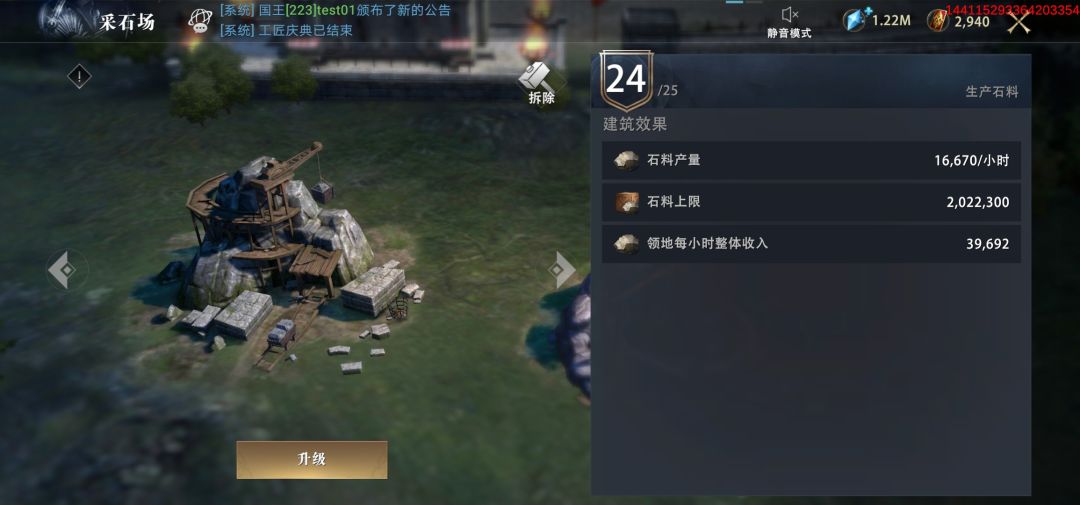Click the stone icon beside 领地每小时整体收入
1080x505 pixels.
pos(626,244)
